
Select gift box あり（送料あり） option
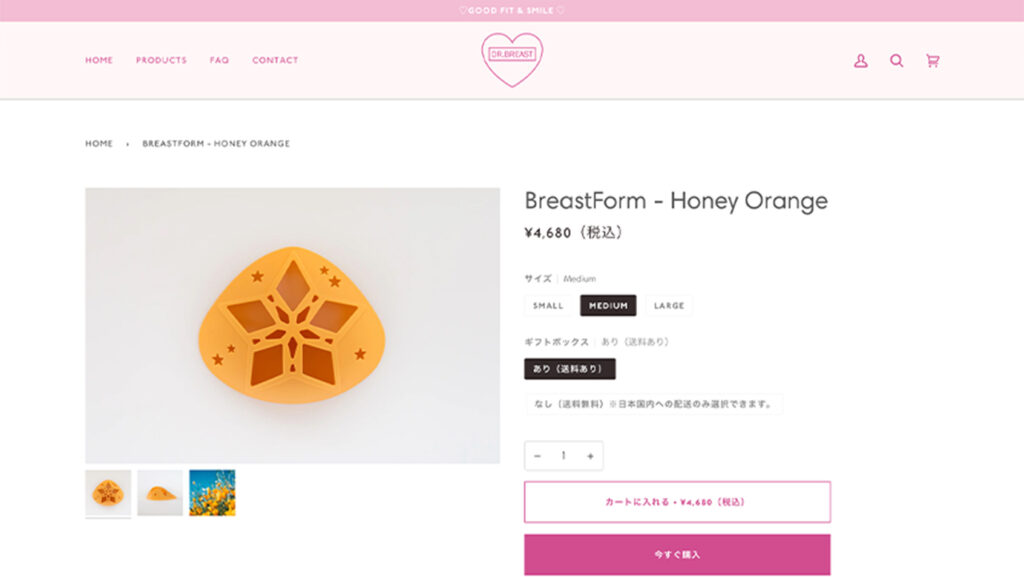569,369
